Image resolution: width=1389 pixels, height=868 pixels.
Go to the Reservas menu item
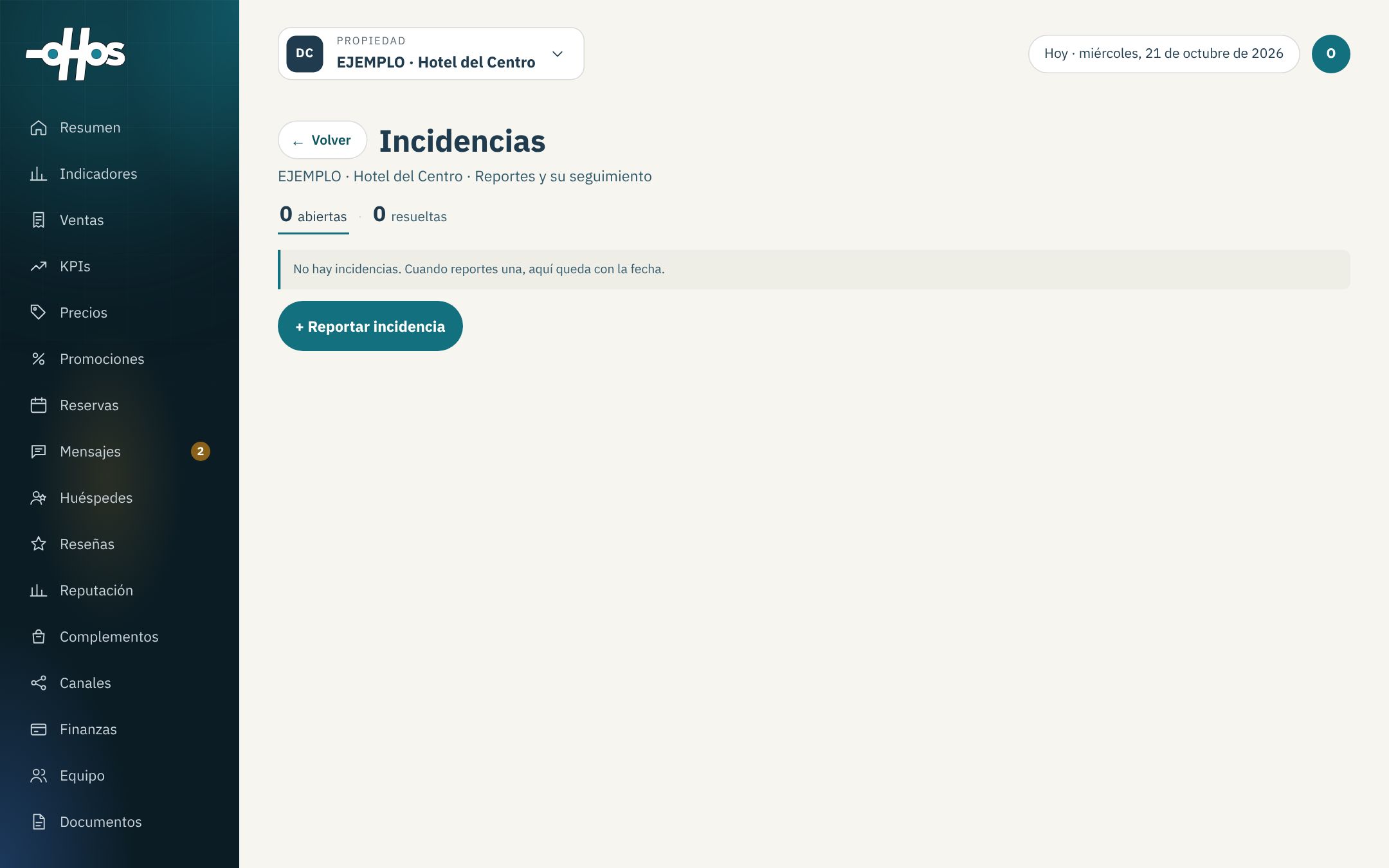120,405
